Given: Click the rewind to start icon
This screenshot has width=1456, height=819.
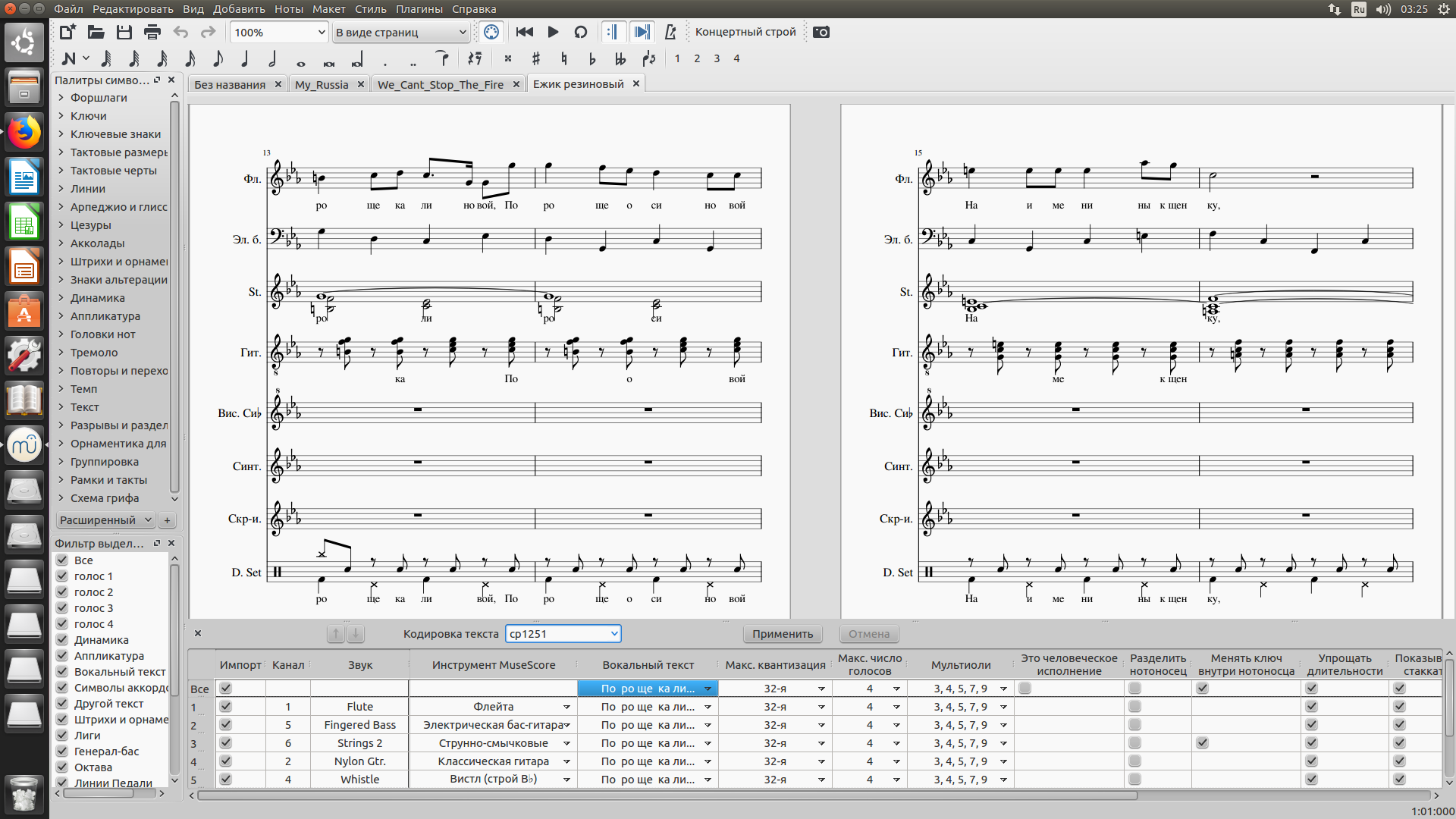Looking at the screenshot, I should pyautogui.click(x=524, y=32).
